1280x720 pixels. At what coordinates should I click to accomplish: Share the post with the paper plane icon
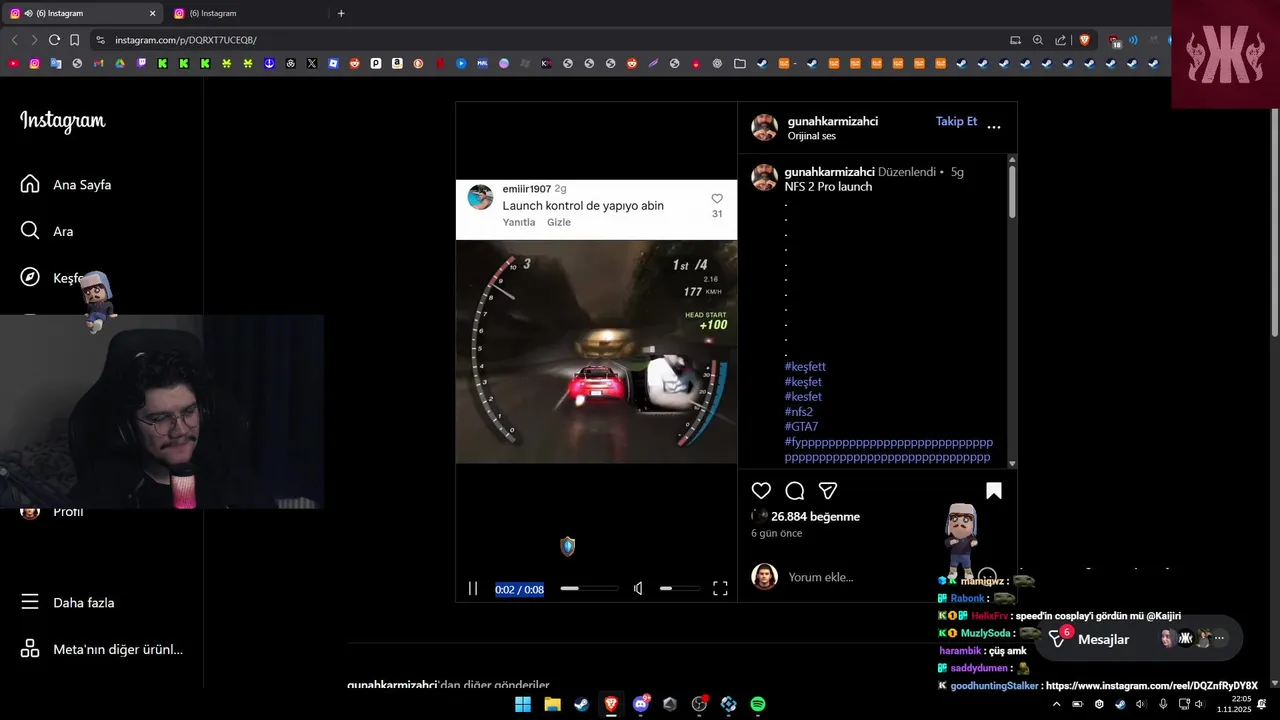tap(828, 491)
